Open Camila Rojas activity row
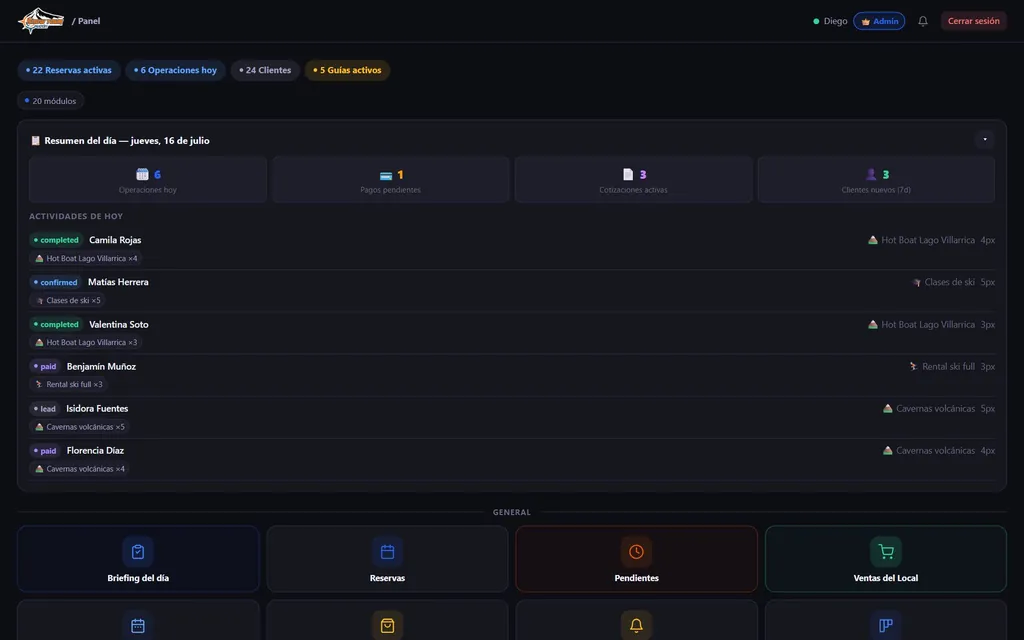The width and height of the screenshot is (1024, 640). click(512, 249)
